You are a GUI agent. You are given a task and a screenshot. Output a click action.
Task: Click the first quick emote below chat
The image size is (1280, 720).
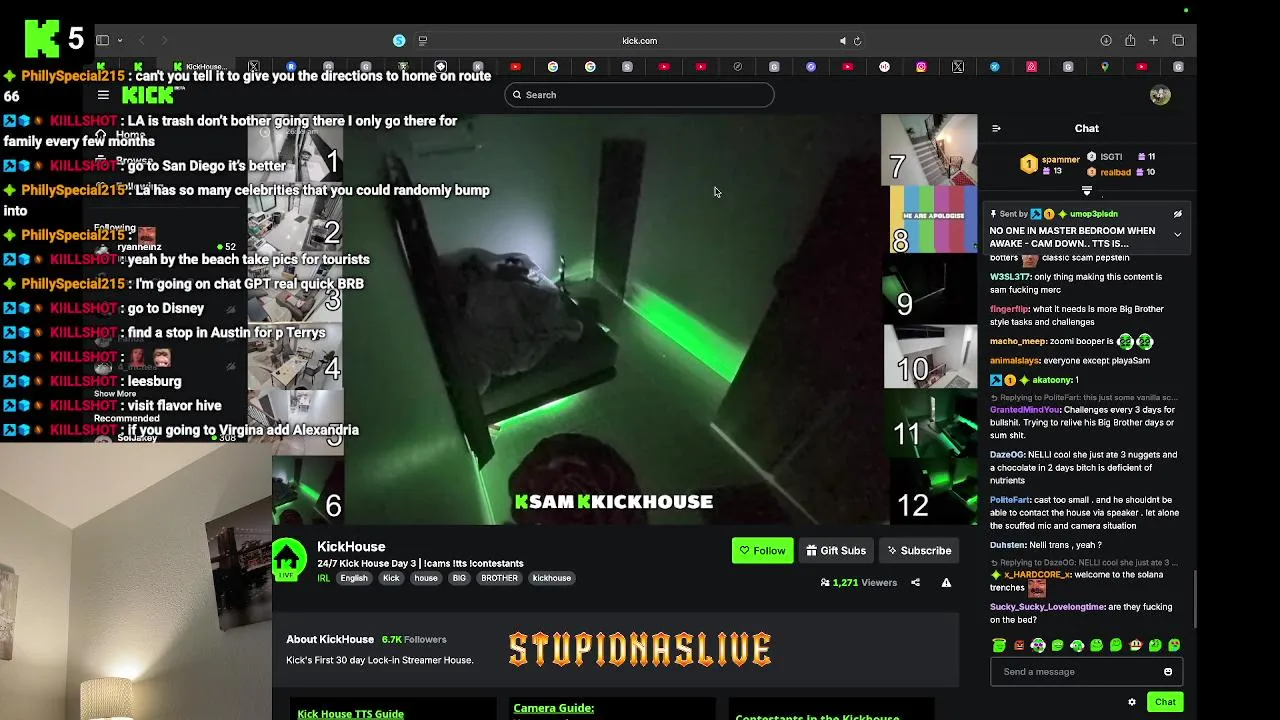pos(998,646)
